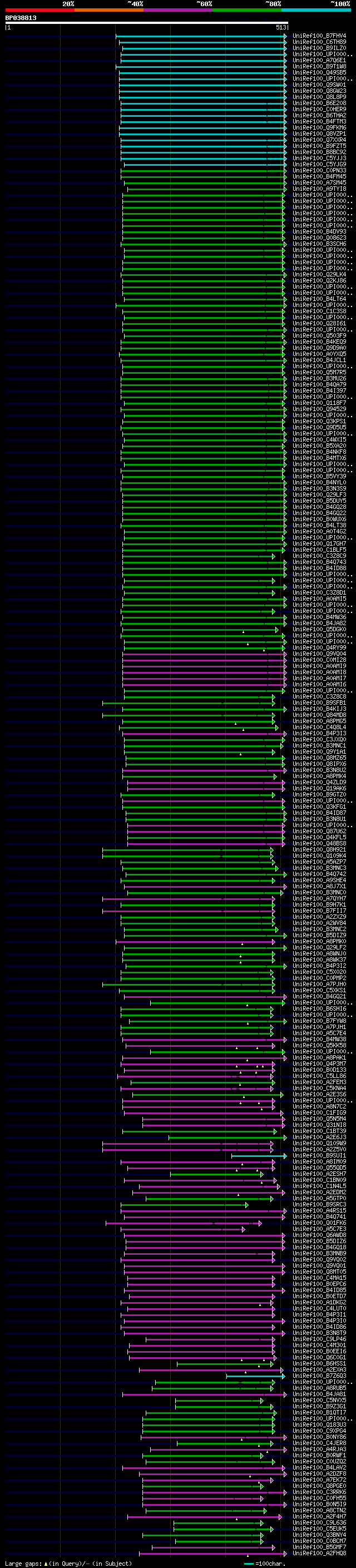Screen dimensions: 356x1568
Task: Open hit UniRef100_Q8IPX6
Action: click(x=319, y=764)
